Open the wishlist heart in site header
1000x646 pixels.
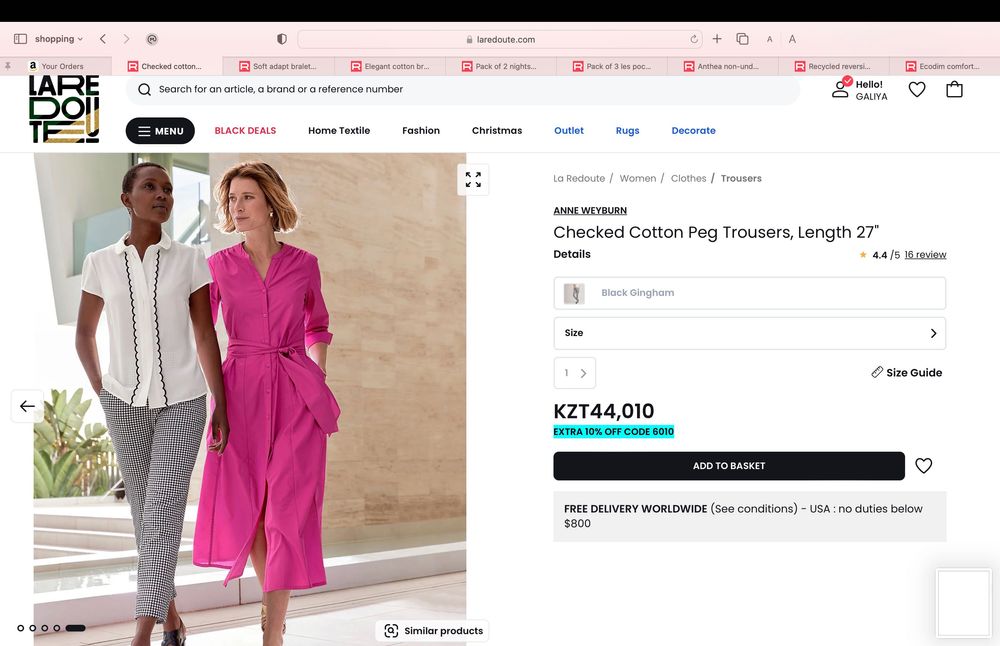click(917, 89)
